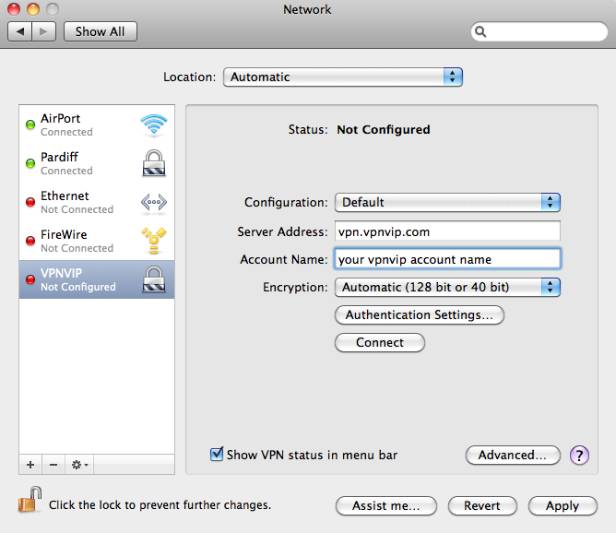The height and width of the screenshot is (533, 616).
Task: Select Pardiff service in the list
Action: pyautogui.click(x=97, y=163)
